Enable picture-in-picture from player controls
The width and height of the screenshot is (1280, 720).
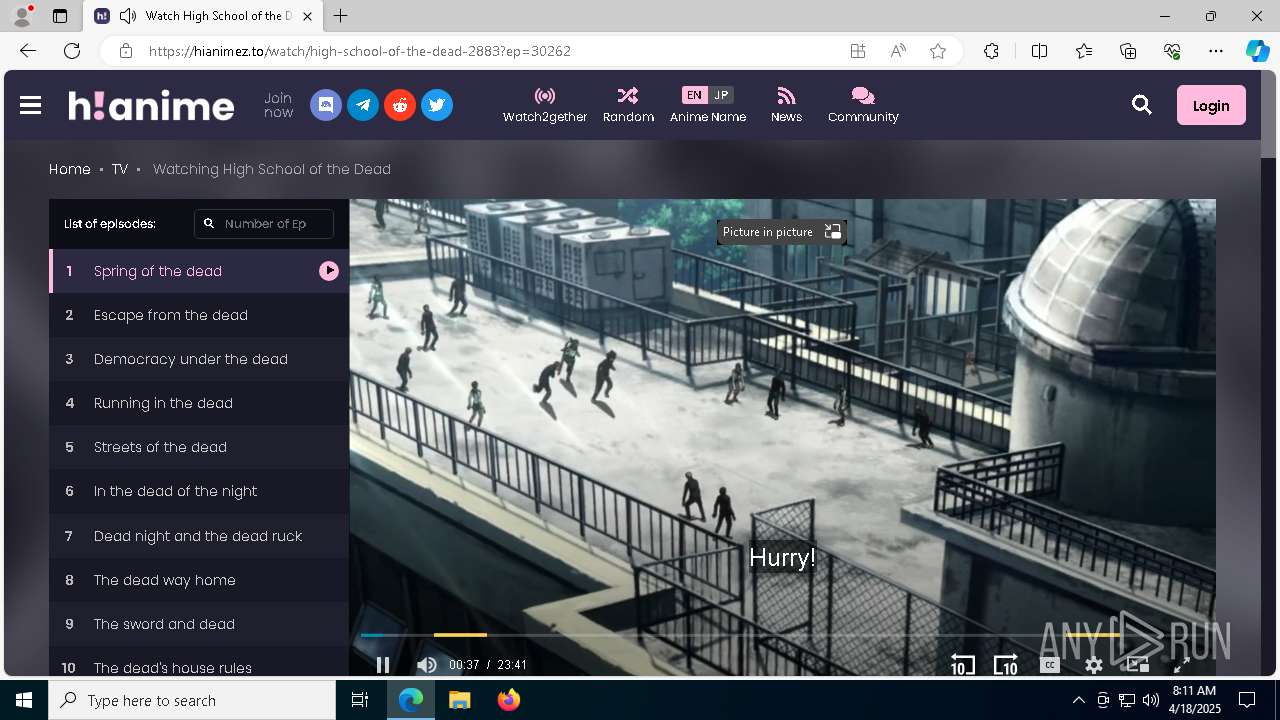tap(1138, 665)
